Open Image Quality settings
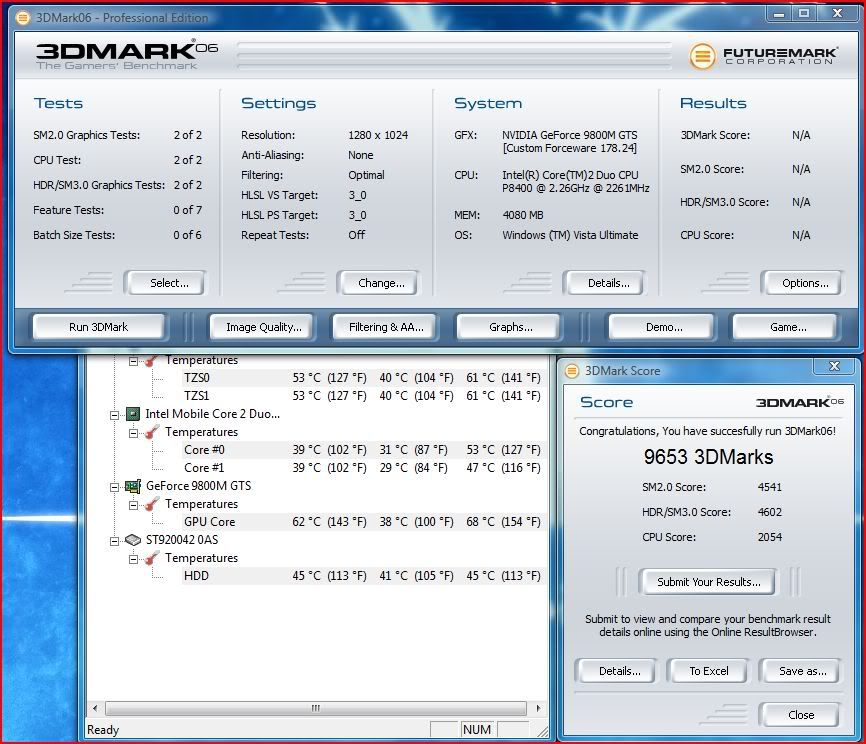 click(263, 327)
